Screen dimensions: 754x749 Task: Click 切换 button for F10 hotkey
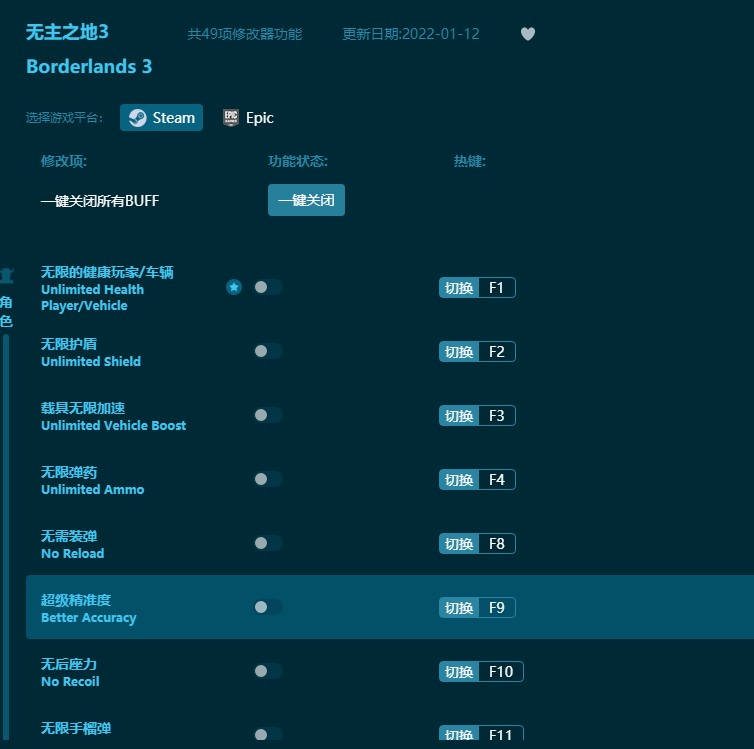pos(459,671)
